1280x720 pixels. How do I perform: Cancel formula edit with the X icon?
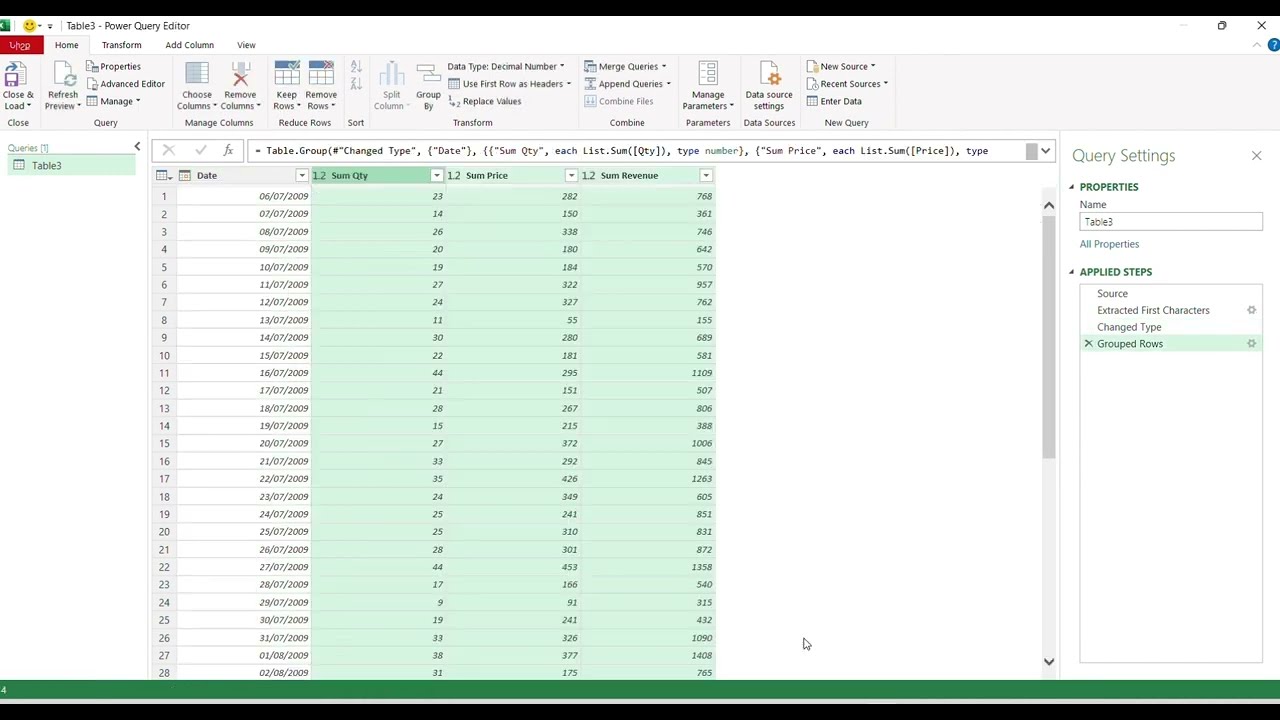point(168,151)
